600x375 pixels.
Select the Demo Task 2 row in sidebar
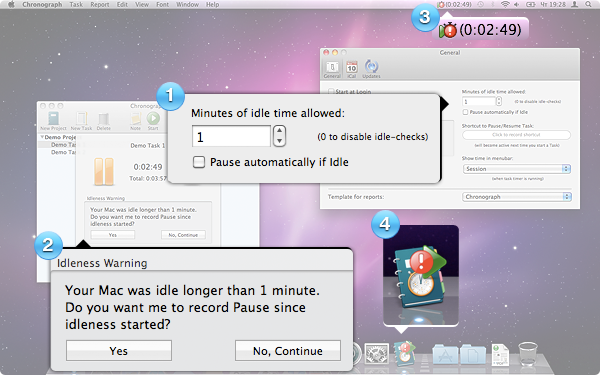point(57,152)
